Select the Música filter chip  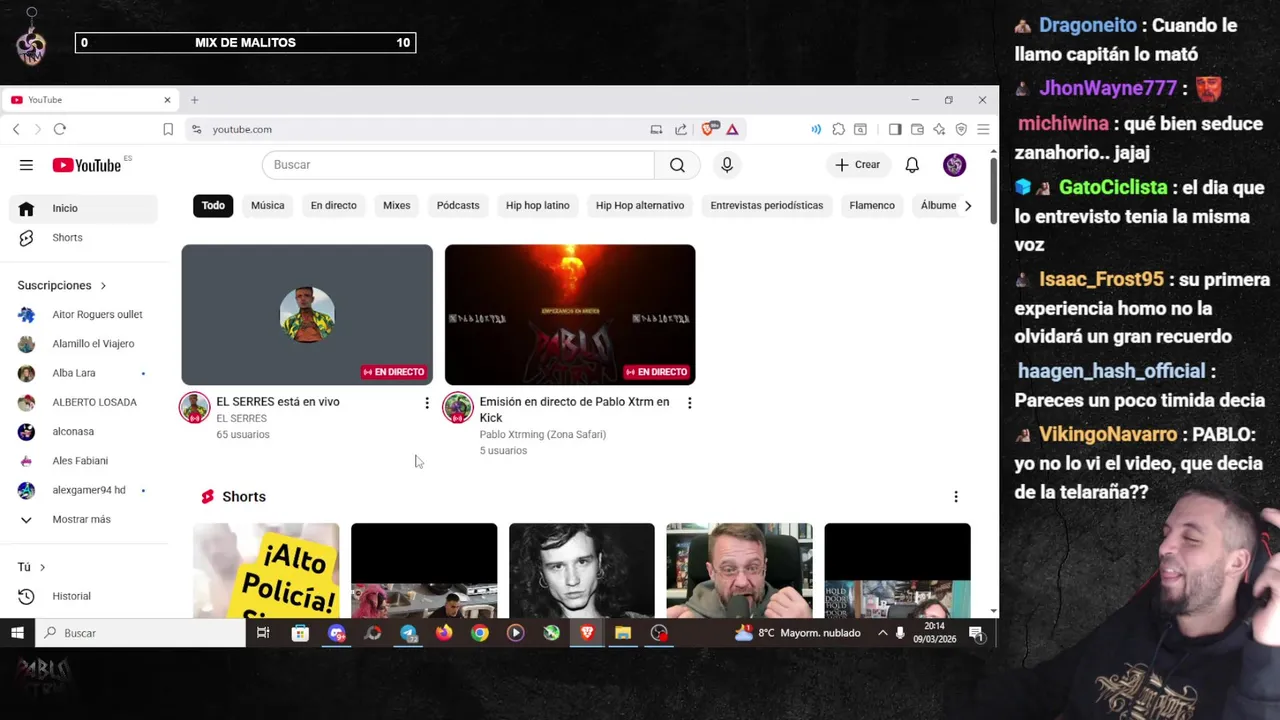[268, 206]
